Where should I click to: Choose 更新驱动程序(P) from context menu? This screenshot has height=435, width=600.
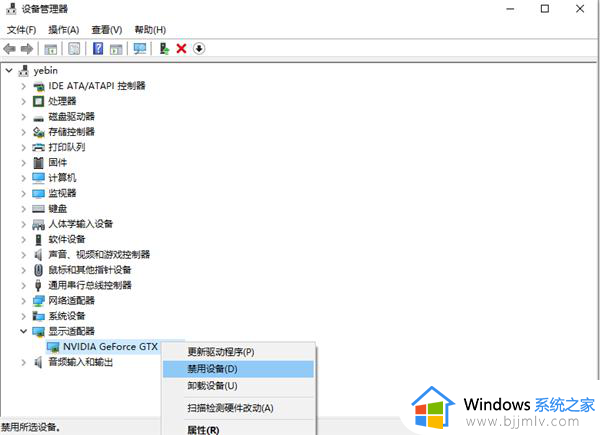click(x=238, y=352)
